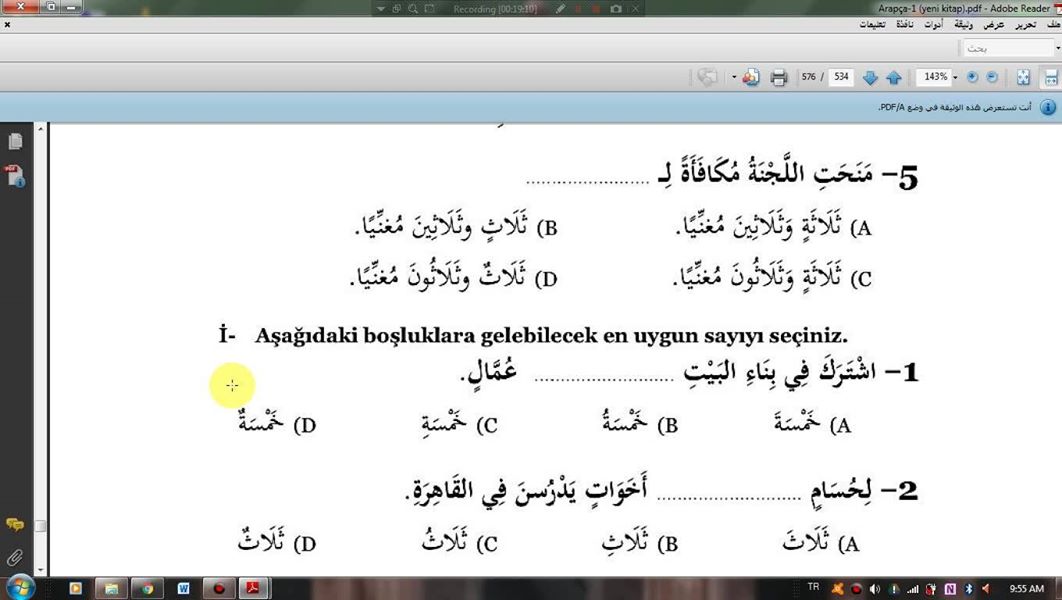Click the OneNote tray icon
This screenshot has width=1062, height=600.
click(x=950, y=589)
